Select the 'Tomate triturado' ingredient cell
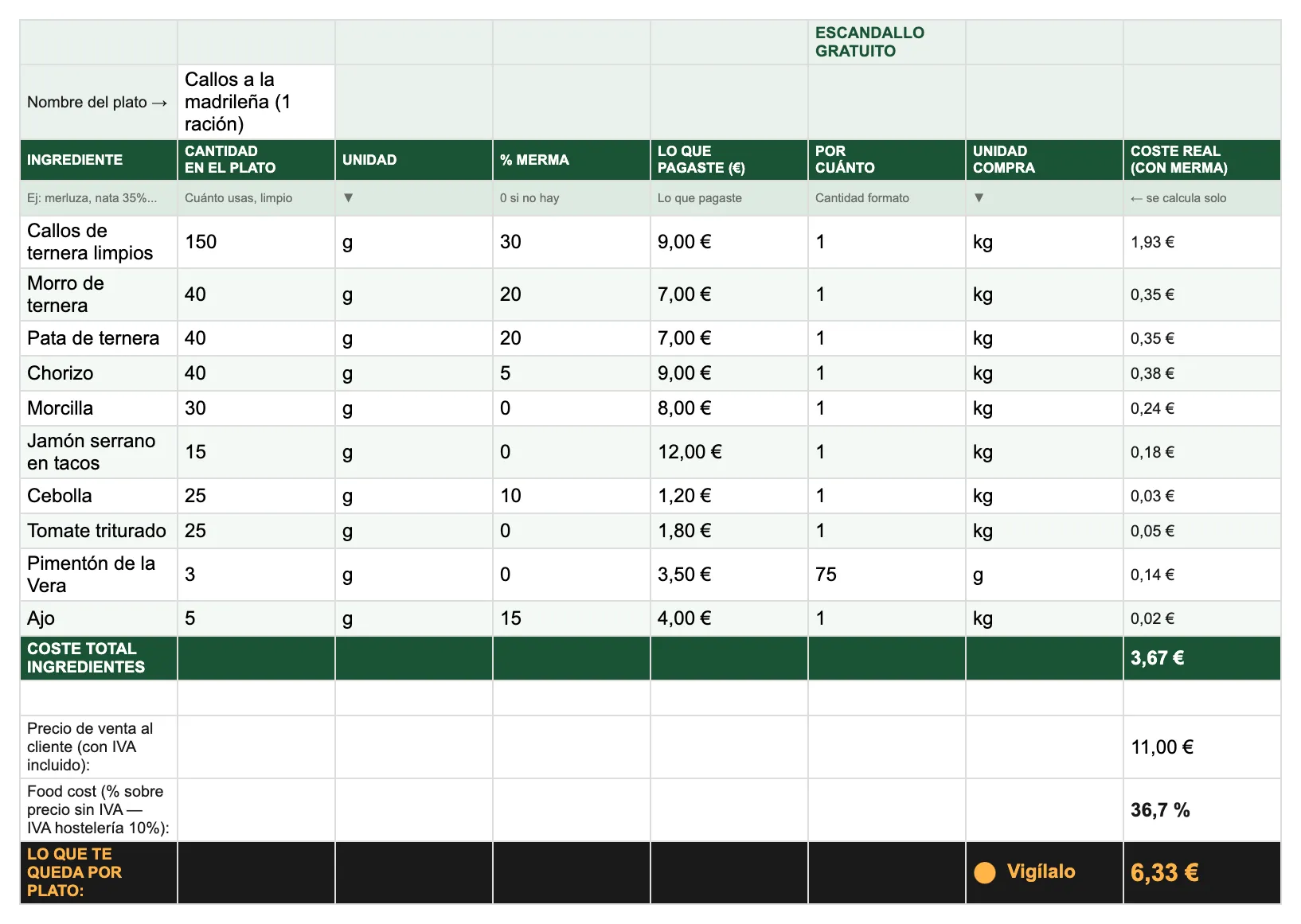Viewport: 1301px width, 924px height. click(x=98, y=531)
